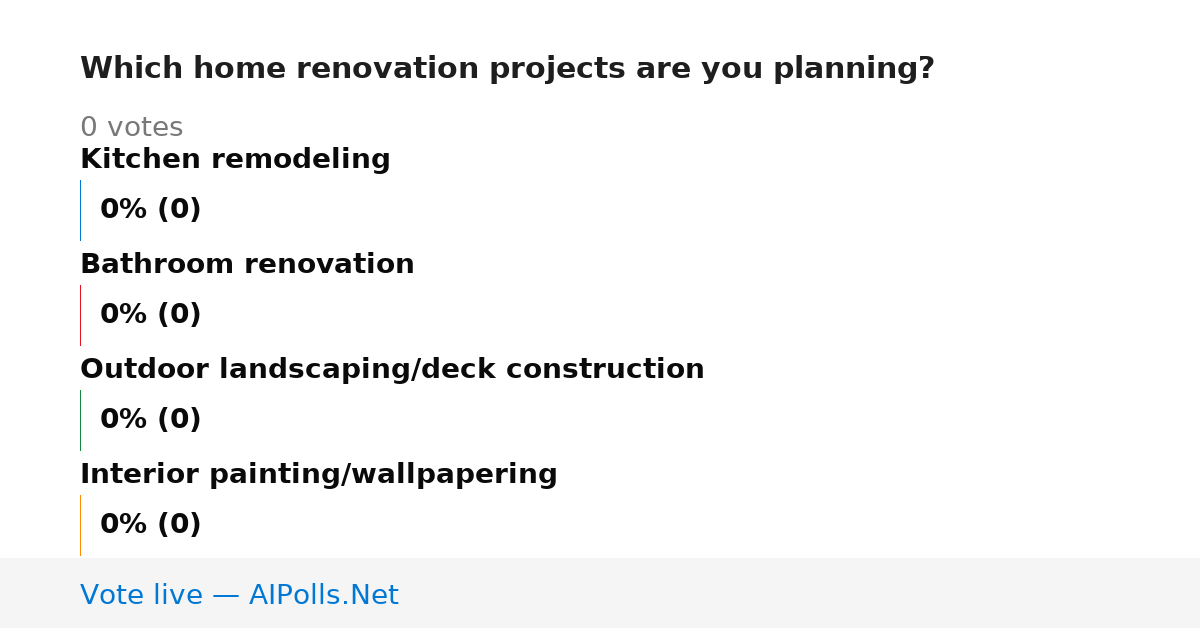Click the red bar for Bathroom renovation

point(80,315)
